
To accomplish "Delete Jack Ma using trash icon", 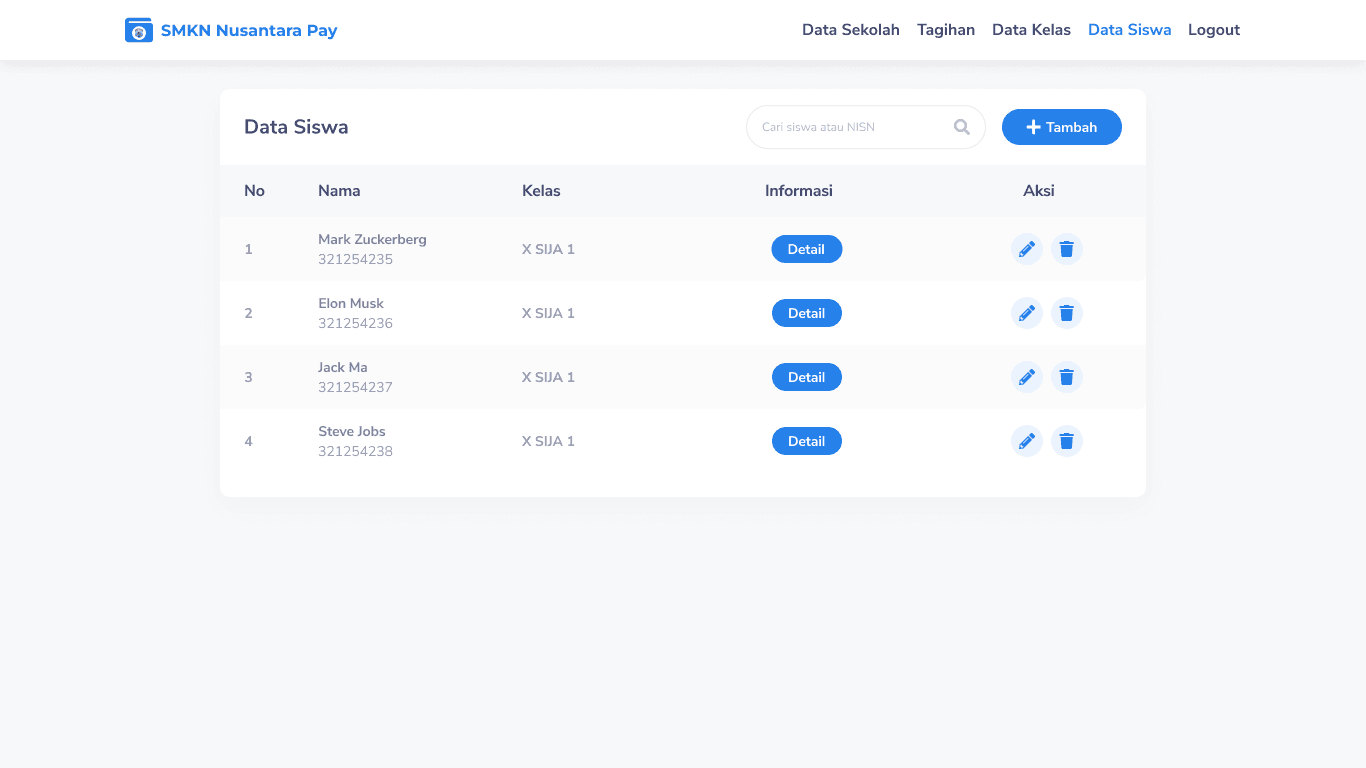I will pyautogui.click(x=1067, y=377).
